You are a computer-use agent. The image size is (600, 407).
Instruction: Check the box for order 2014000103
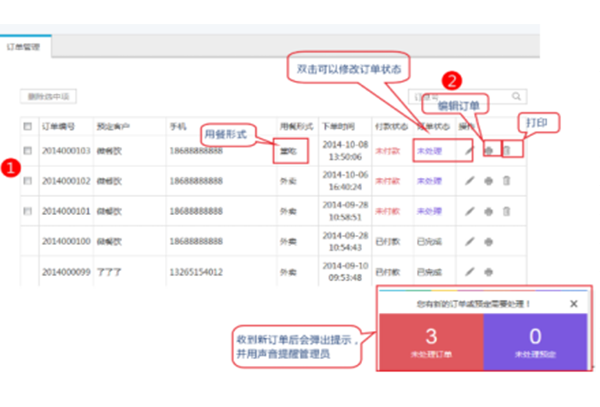28,150
